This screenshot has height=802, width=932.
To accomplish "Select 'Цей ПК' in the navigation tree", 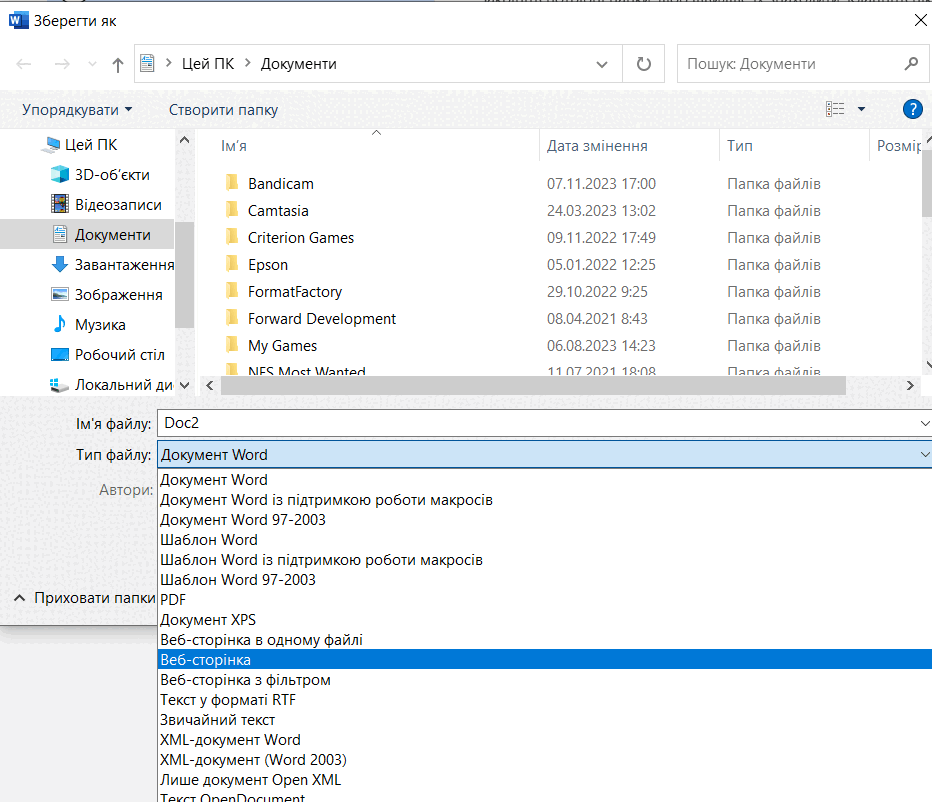I will tap(90, 144).
